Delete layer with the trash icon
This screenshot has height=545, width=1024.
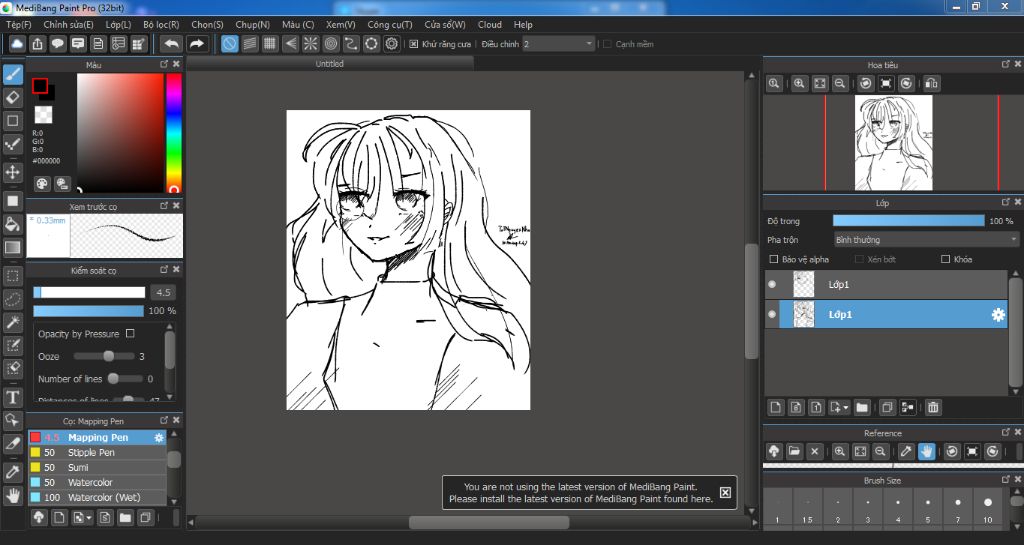[933, 407]
